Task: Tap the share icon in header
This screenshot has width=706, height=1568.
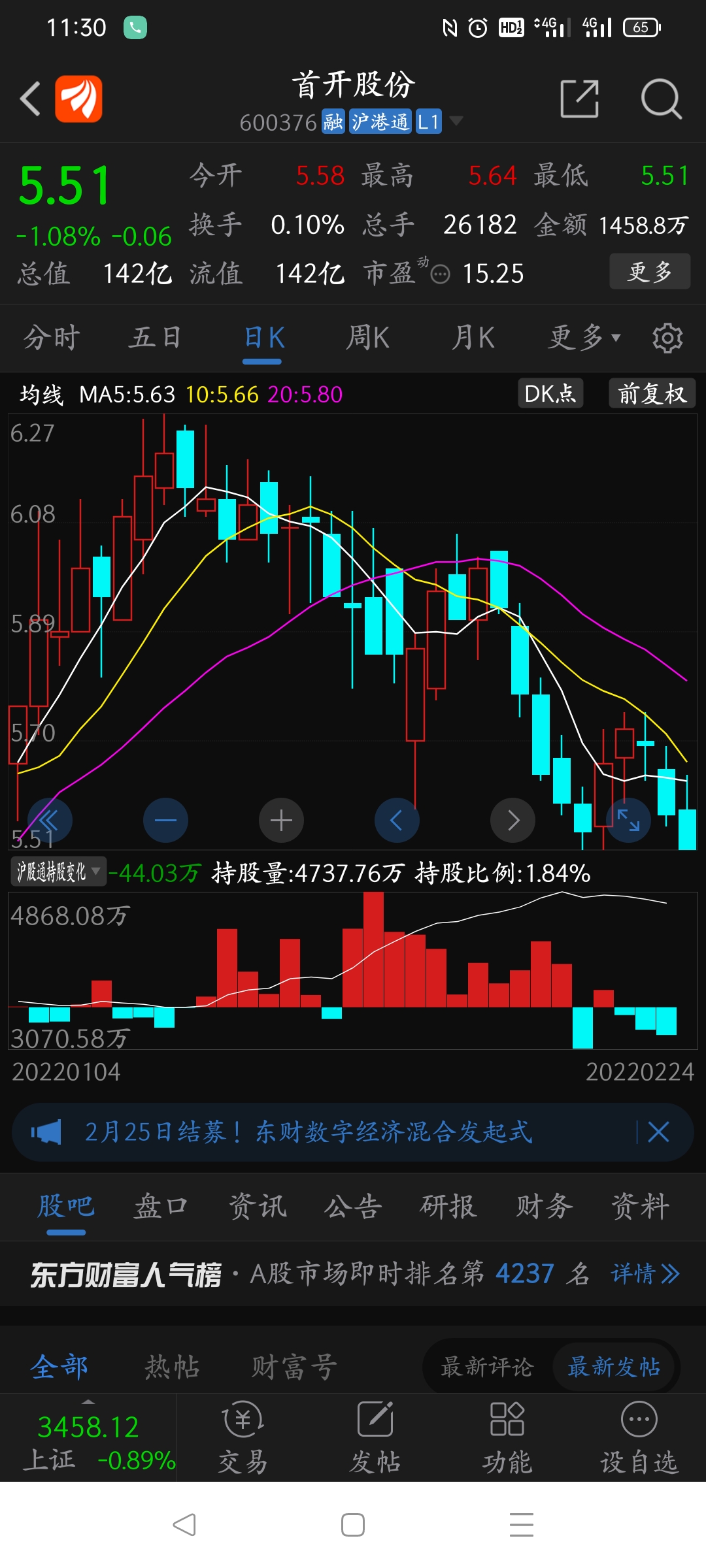Action: [x=580, y=99]
